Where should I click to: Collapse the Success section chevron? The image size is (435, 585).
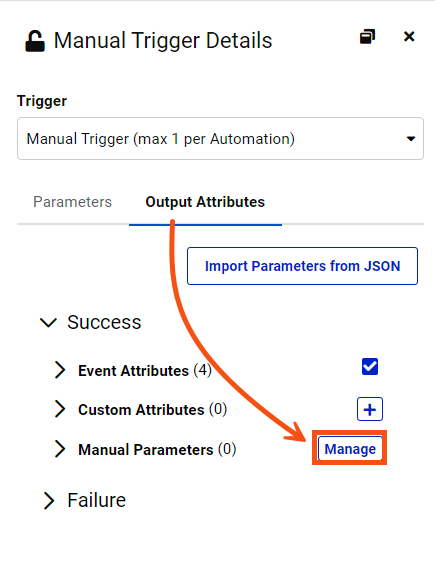click(x=48, y=323)
